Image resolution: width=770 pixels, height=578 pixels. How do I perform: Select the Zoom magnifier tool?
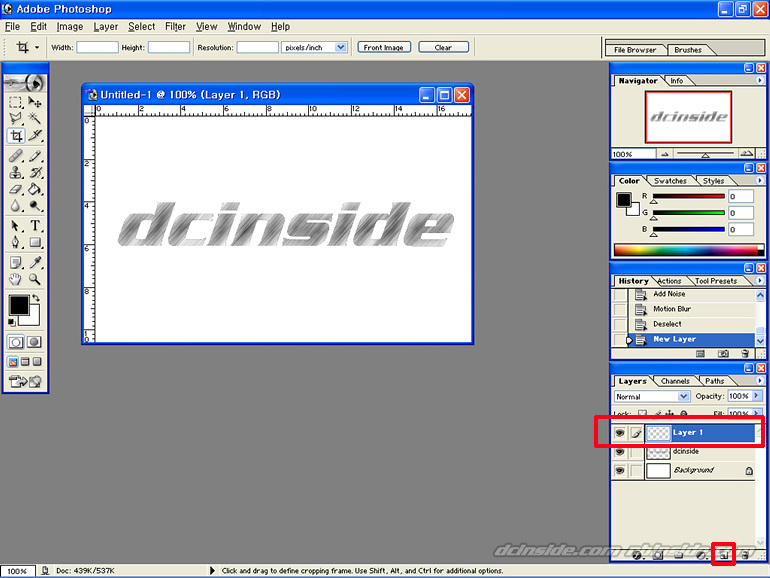tap(34, 279)
